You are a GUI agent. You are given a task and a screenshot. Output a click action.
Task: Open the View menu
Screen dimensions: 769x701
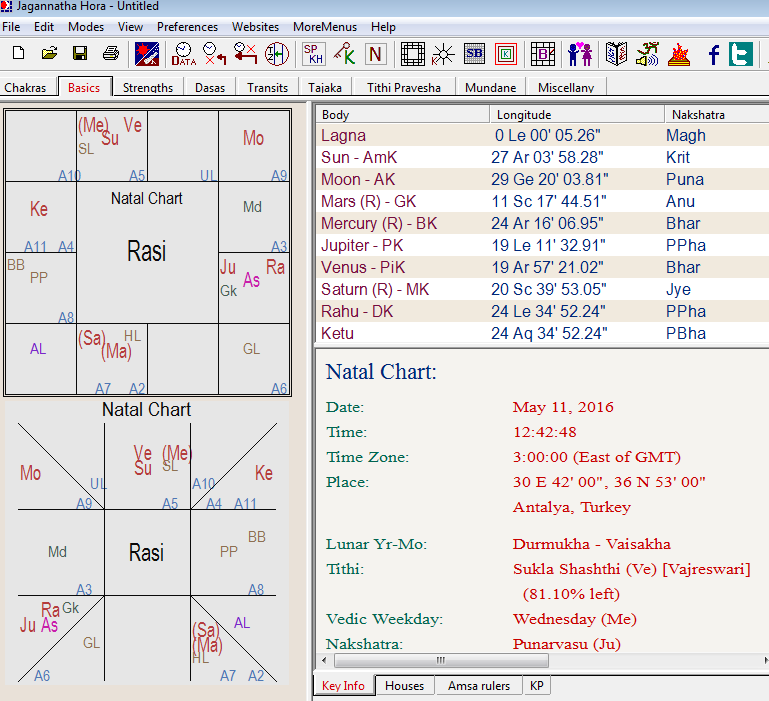[x=130, y=27]
